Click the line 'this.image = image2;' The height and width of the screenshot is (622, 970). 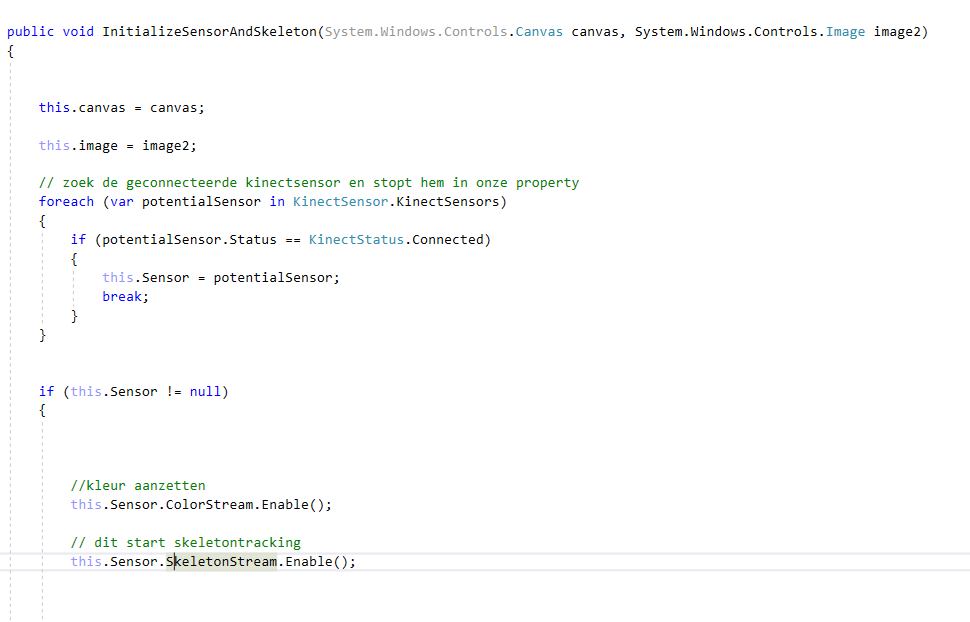[x=118, y=145]
